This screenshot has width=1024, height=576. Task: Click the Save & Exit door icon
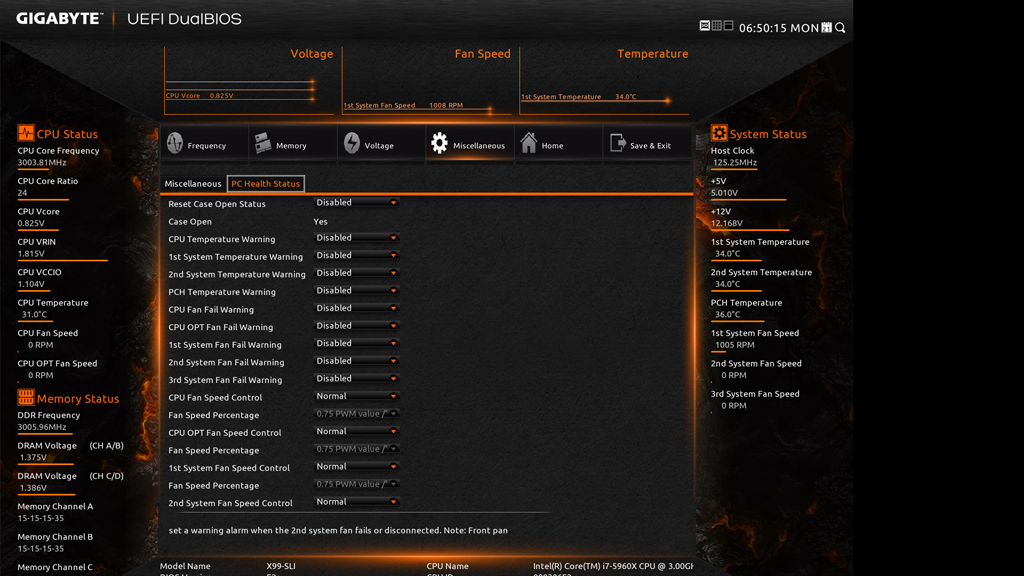(x=617, y=144)
